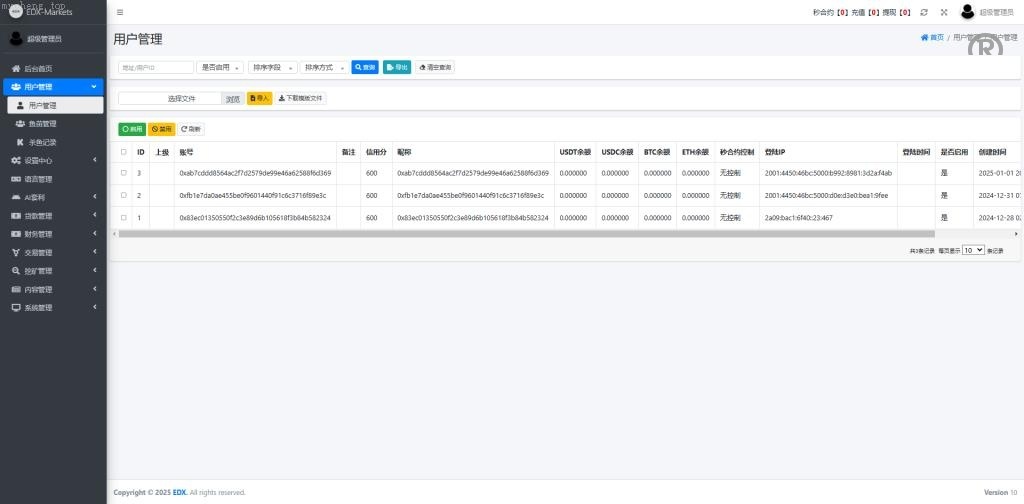Open the records-per-page dropdown showing 10
1024x504 pixels.
tap(973, 250)
